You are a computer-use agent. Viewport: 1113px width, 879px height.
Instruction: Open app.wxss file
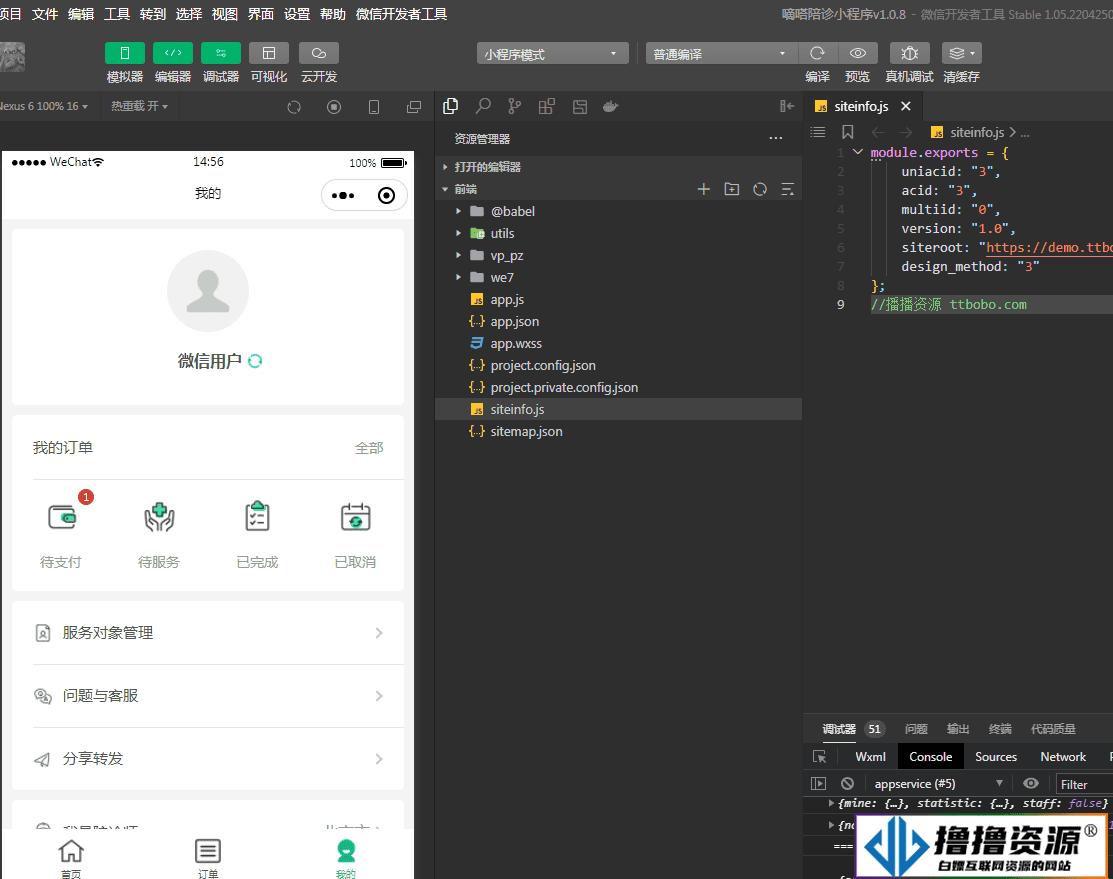618,343
